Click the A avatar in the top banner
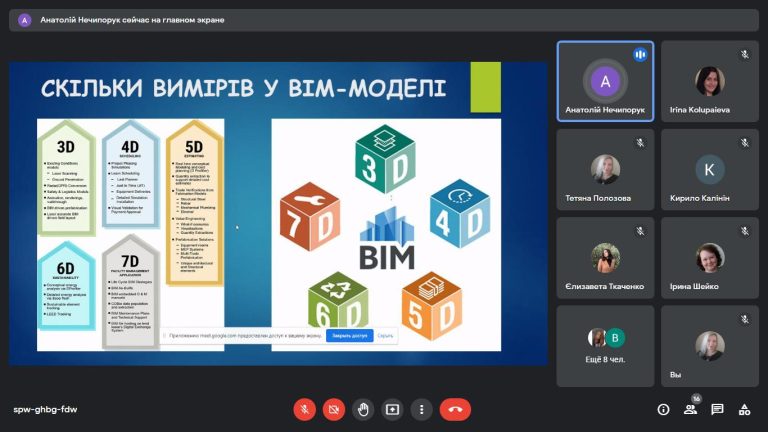768x432 pixels. [x=24, y=20]
